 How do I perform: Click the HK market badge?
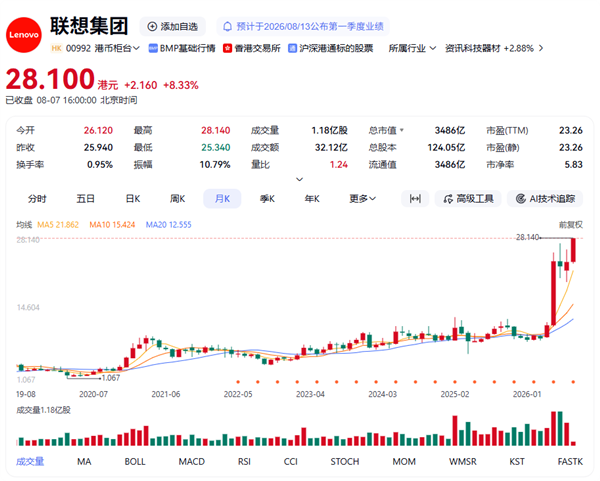[57, 48]
